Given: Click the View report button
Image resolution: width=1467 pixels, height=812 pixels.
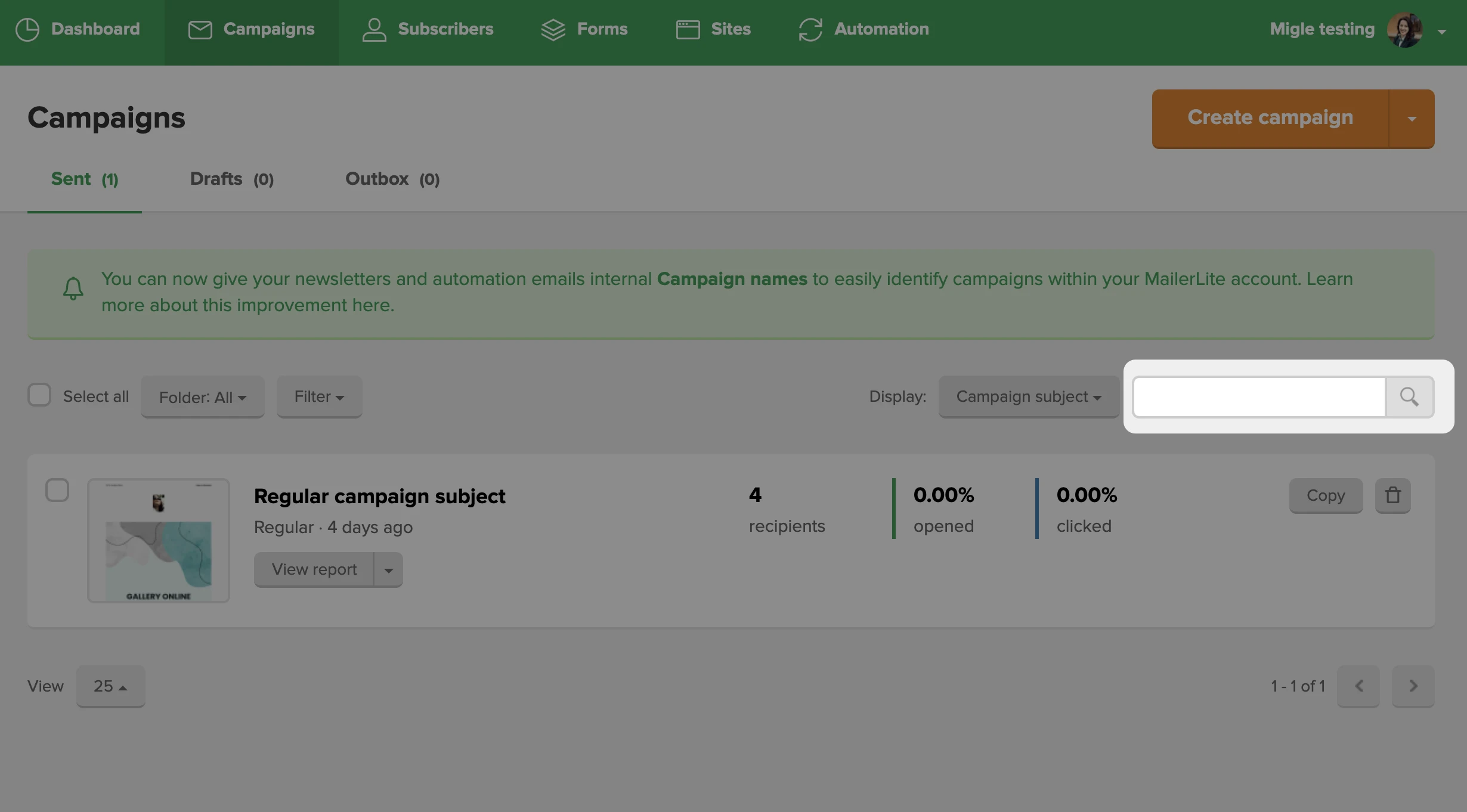Looking at the screenshot, I should click(x=314, y=569).
